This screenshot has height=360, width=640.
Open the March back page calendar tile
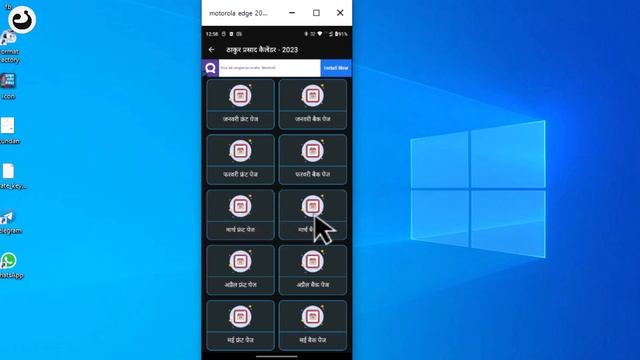[313, 215]
